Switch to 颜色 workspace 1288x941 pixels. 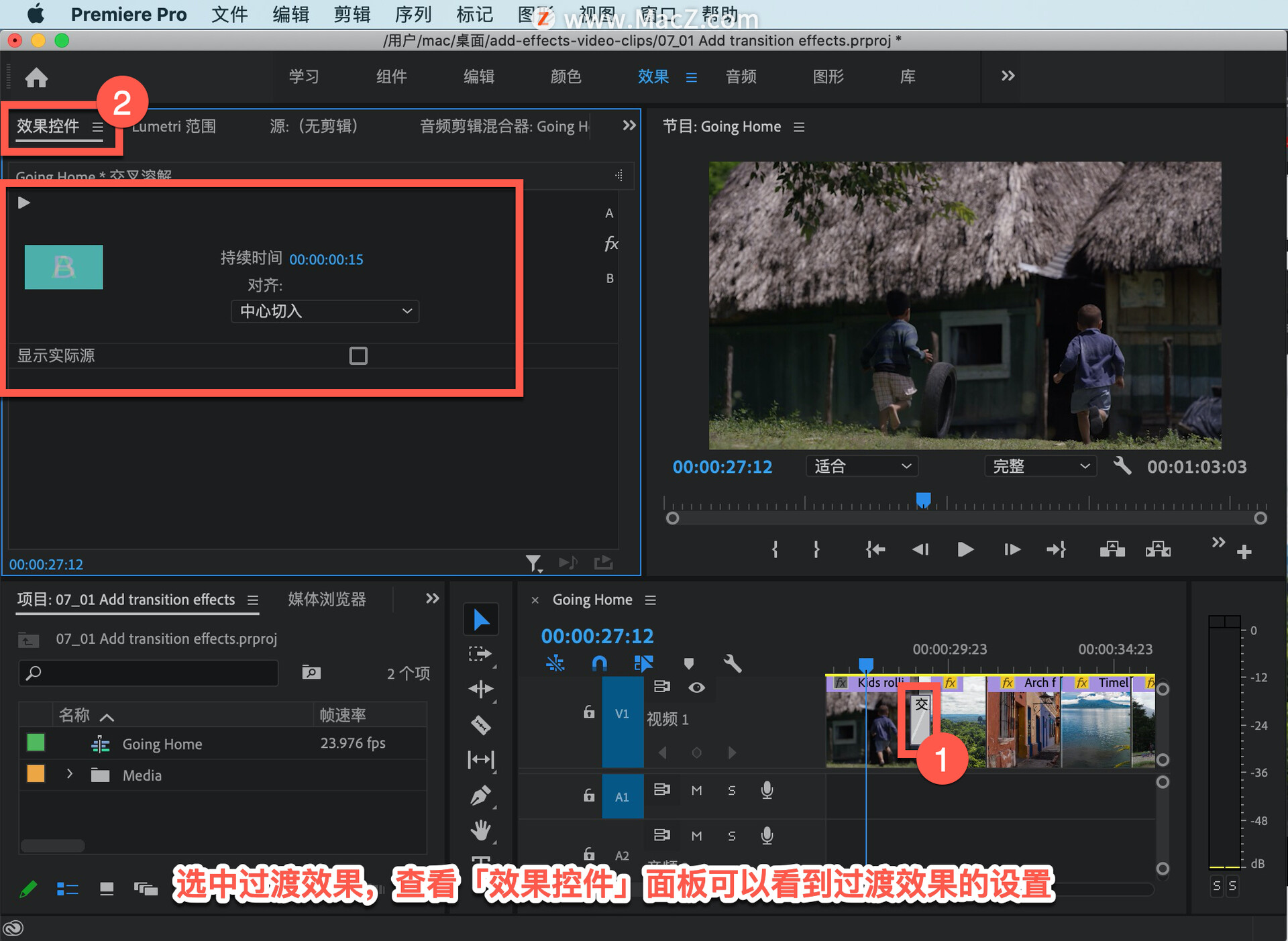point(566,76)
